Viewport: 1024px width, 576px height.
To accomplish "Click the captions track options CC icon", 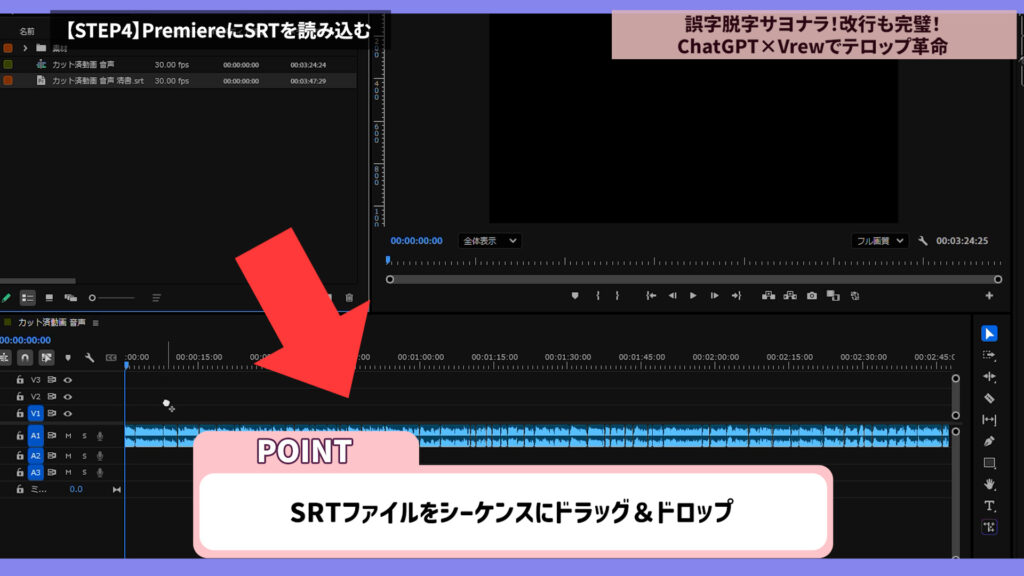I will coord(111,358).
